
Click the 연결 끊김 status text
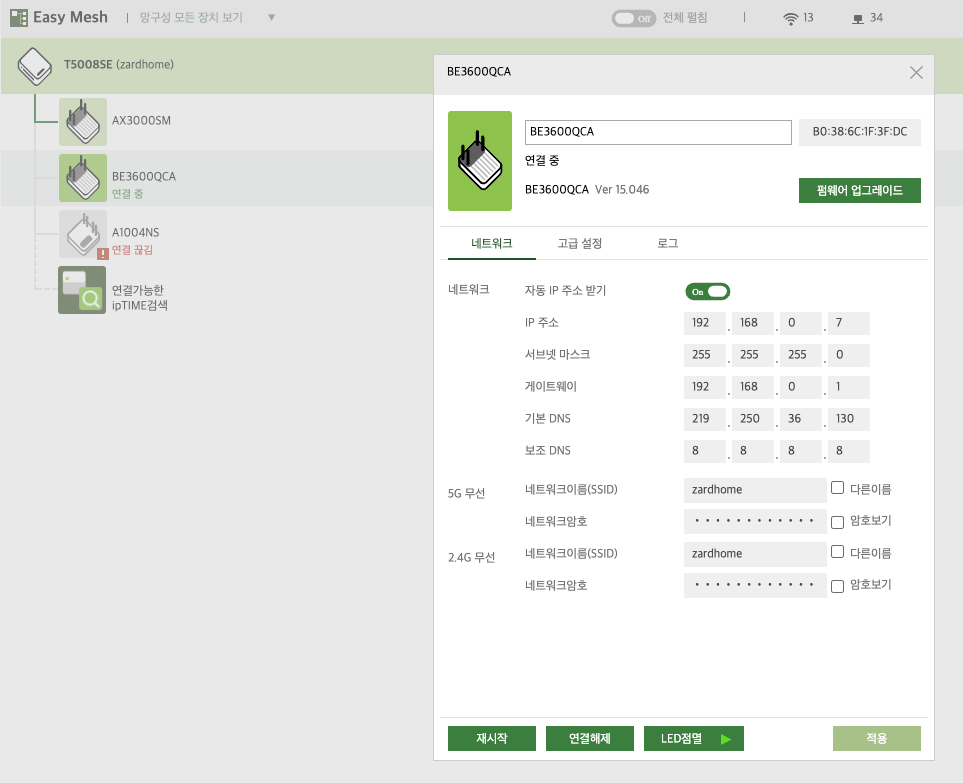(132, 250)
